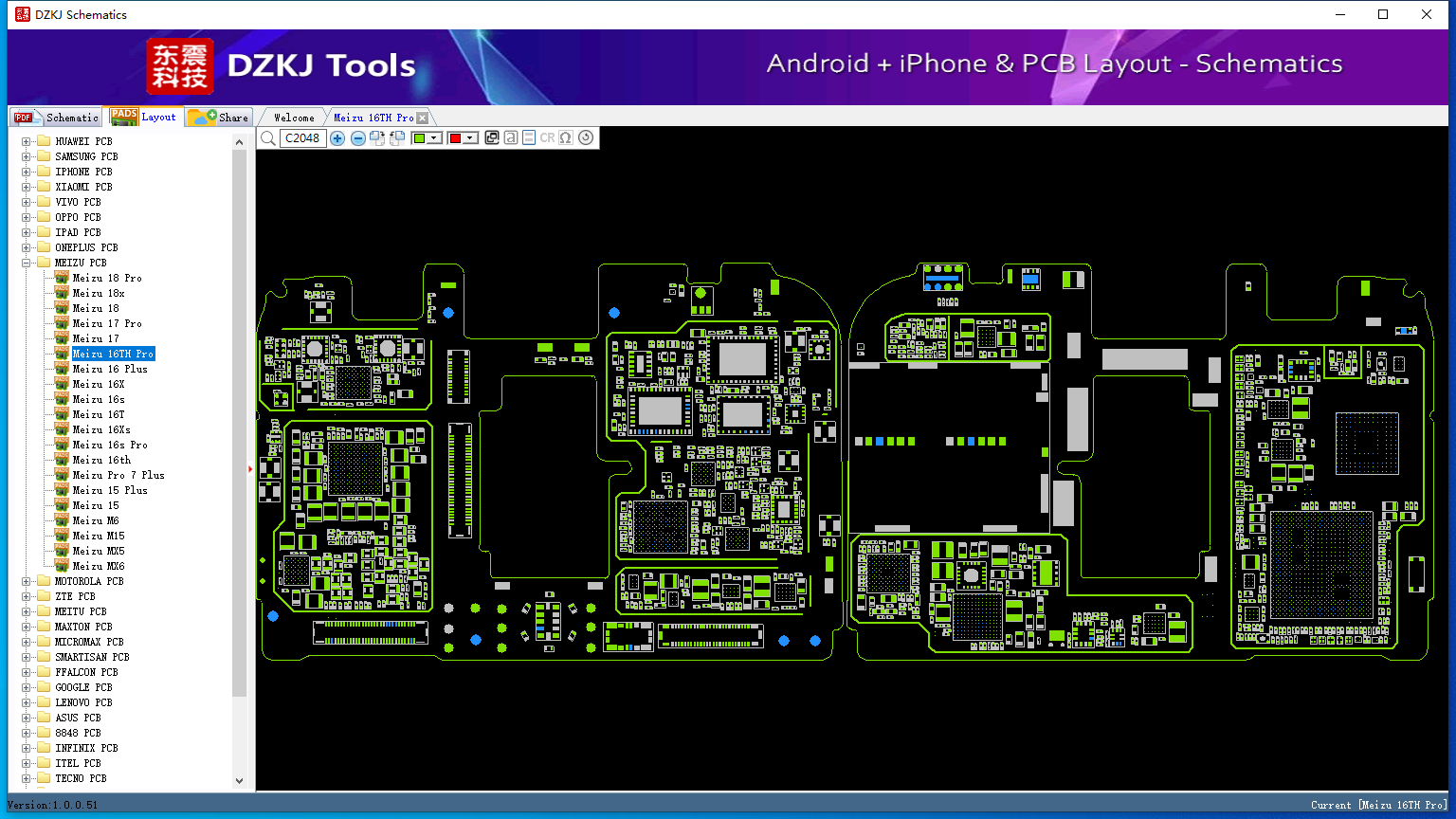The image size is (1456, 819).
Task: Open the red color dropdown arrow
Action: 471,138
